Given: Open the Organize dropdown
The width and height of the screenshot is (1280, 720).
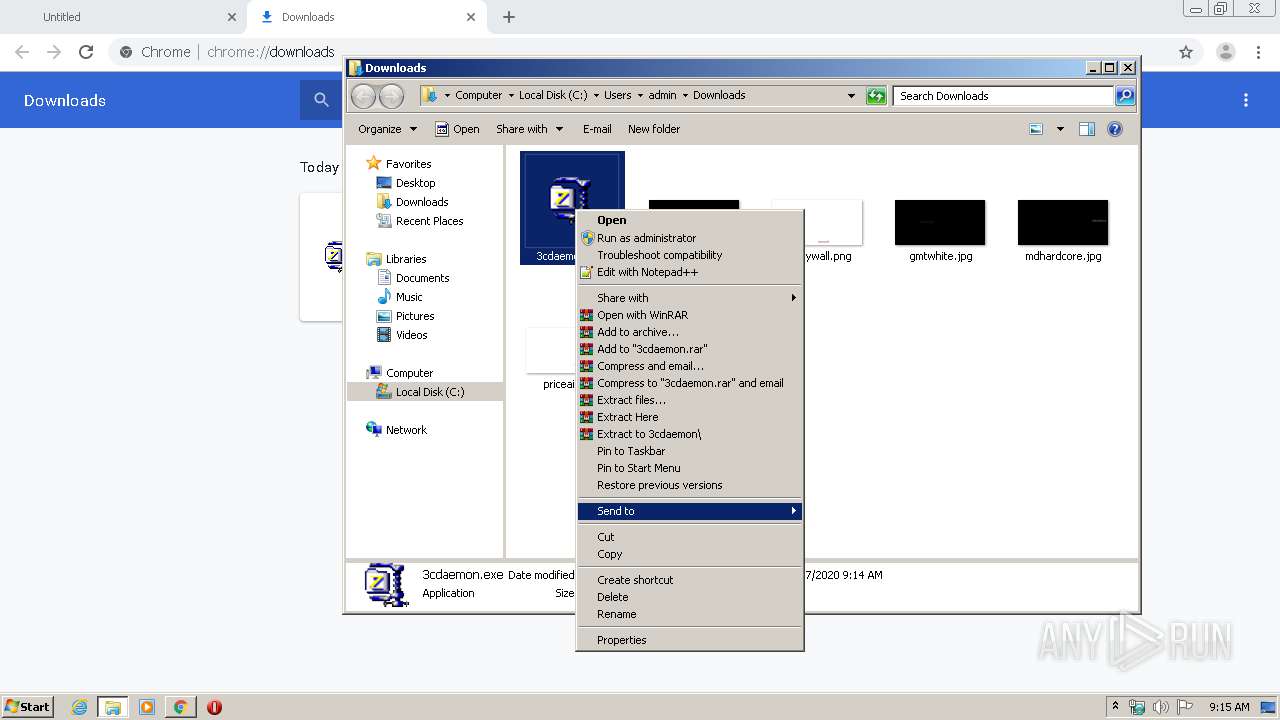Looking at the screenshot, I should point(387,129).
